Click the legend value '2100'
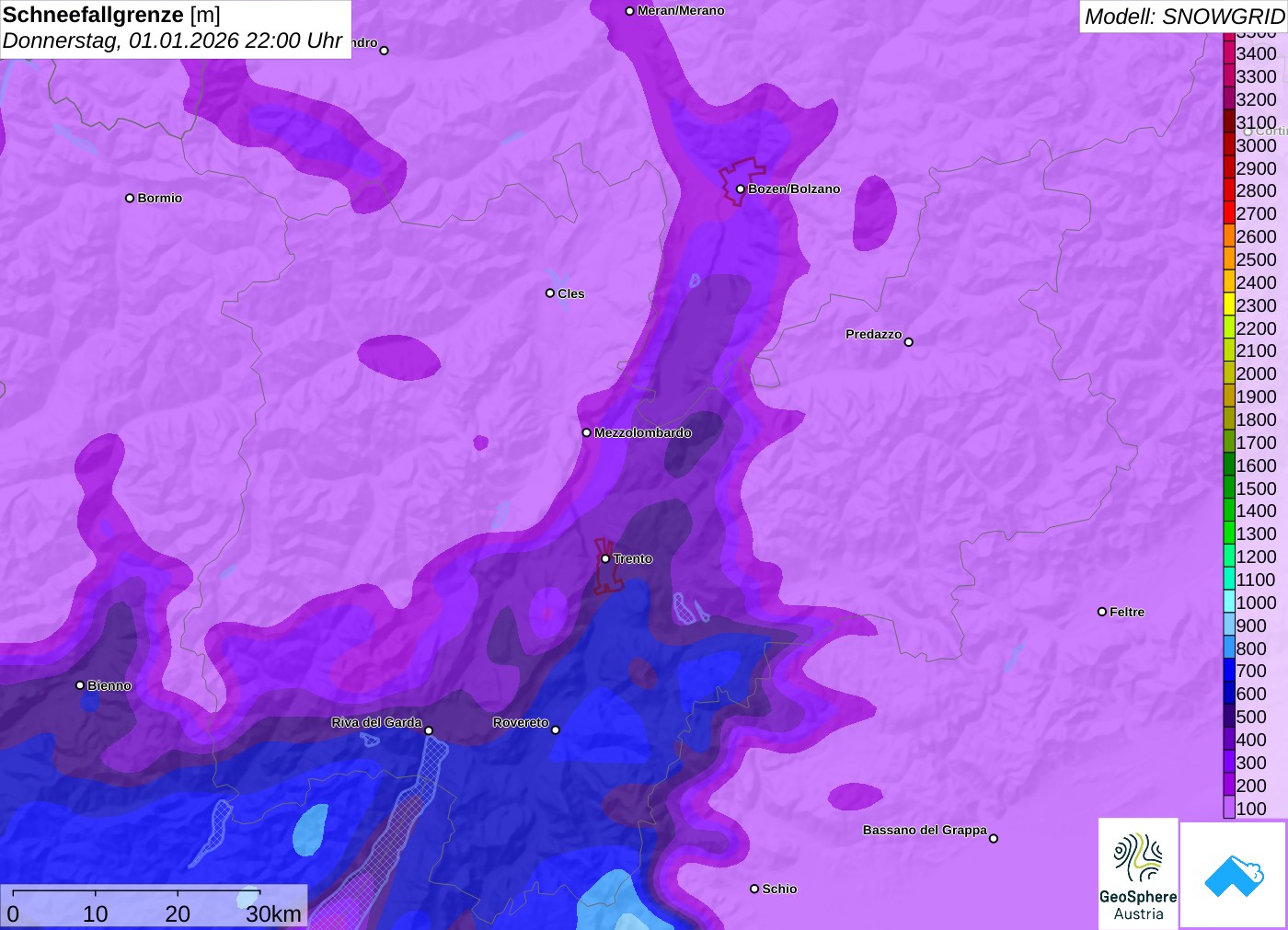Image resolution: width=1288 pixels, height=930 pixels. click(1256, 350)
